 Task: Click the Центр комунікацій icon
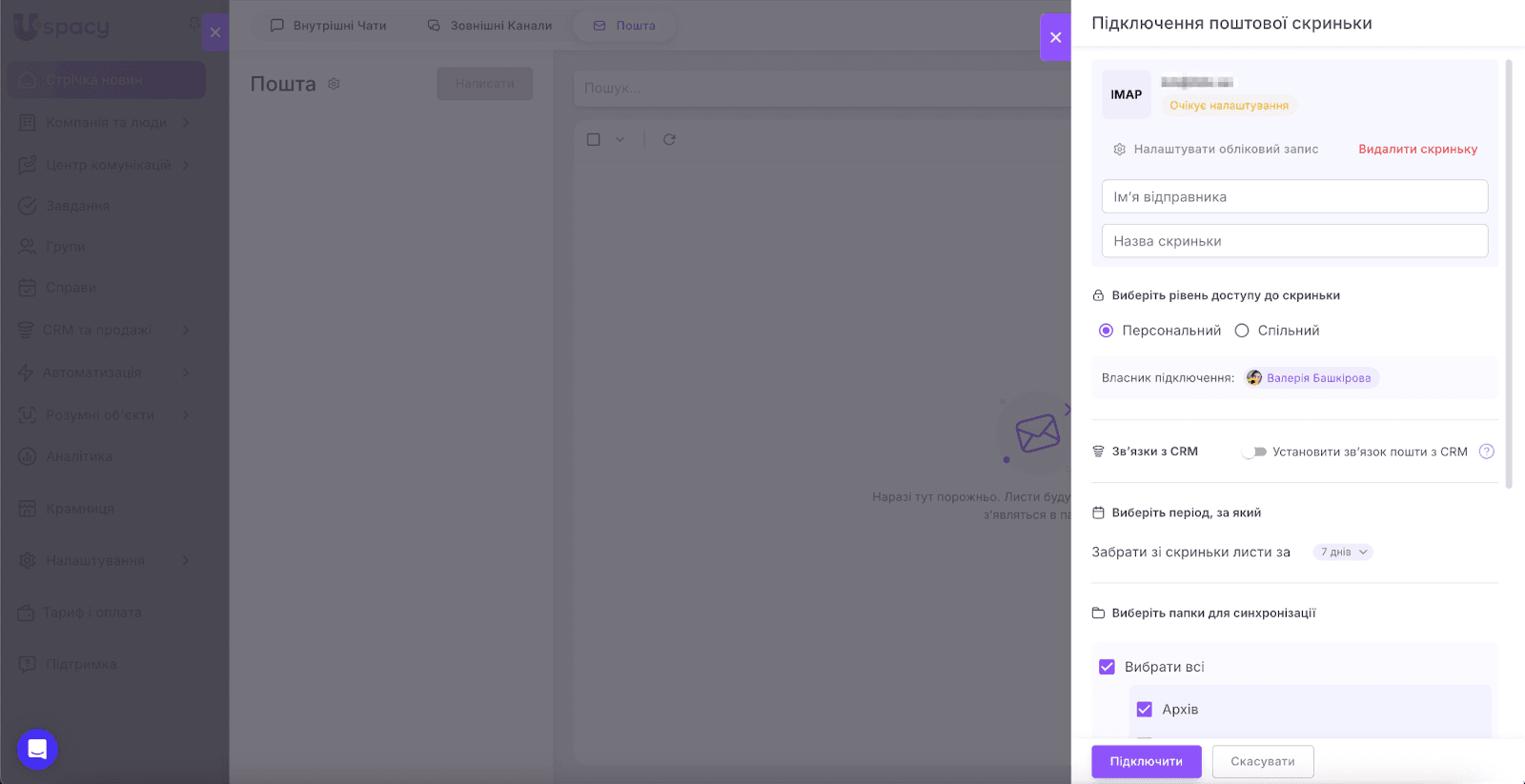coord(28,165)
